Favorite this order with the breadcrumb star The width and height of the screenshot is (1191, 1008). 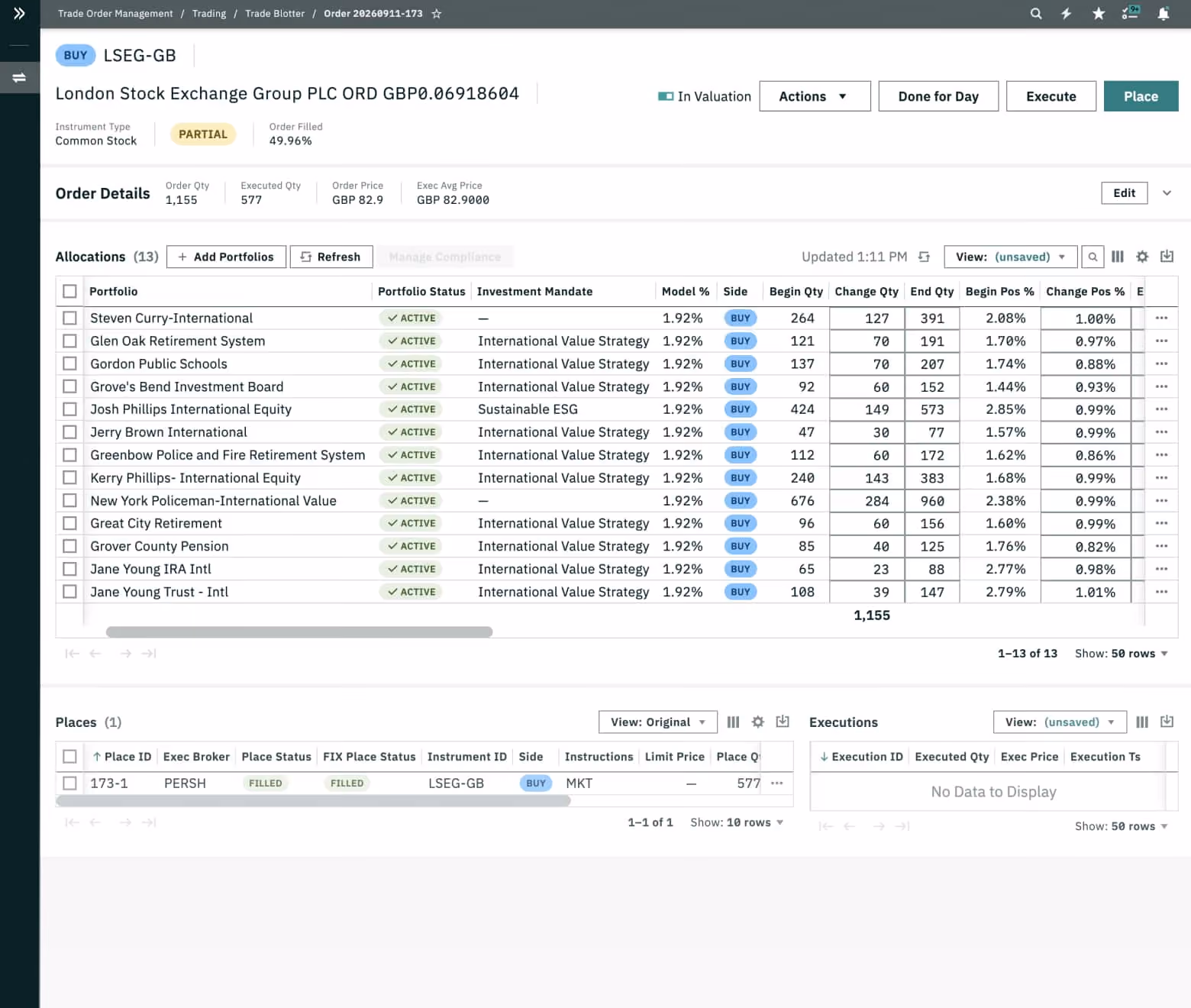(x=437, y=14)
